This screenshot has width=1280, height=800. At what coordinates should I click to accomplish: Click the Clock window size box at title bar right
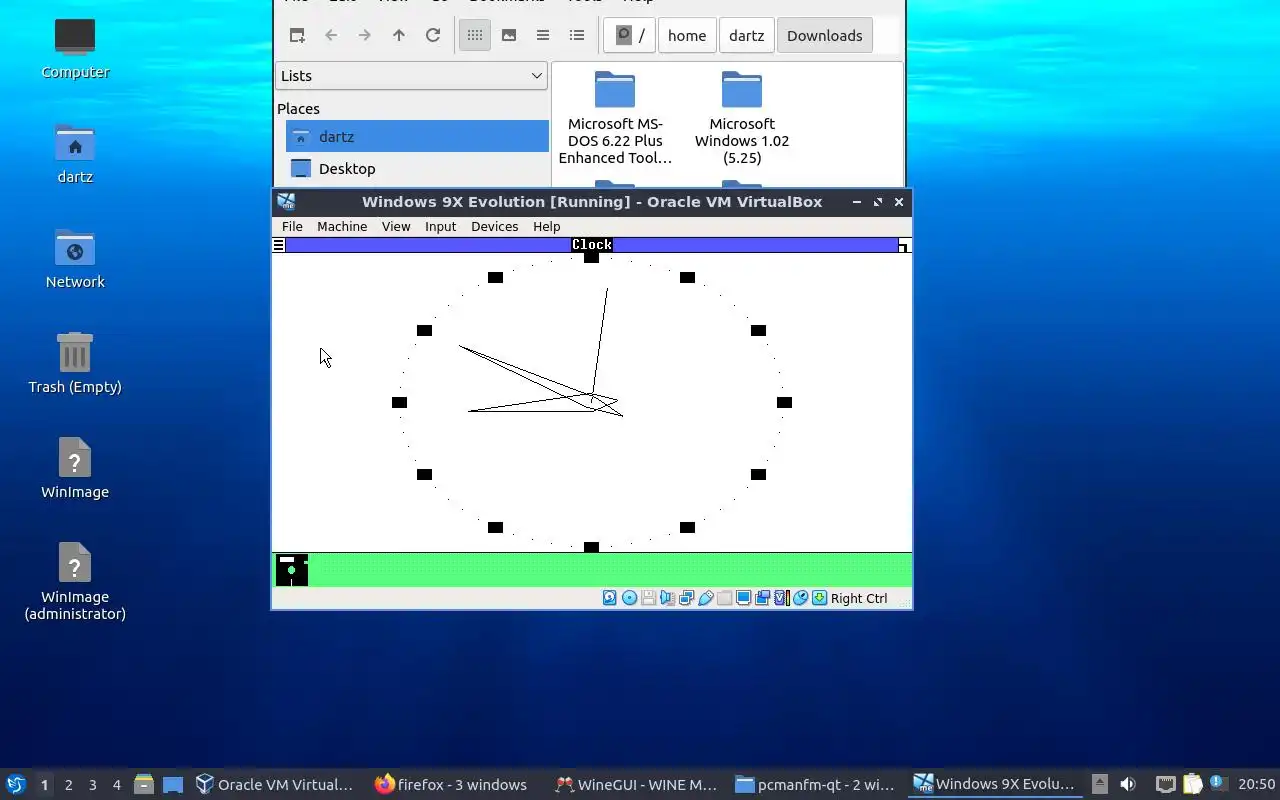[903, 245]
